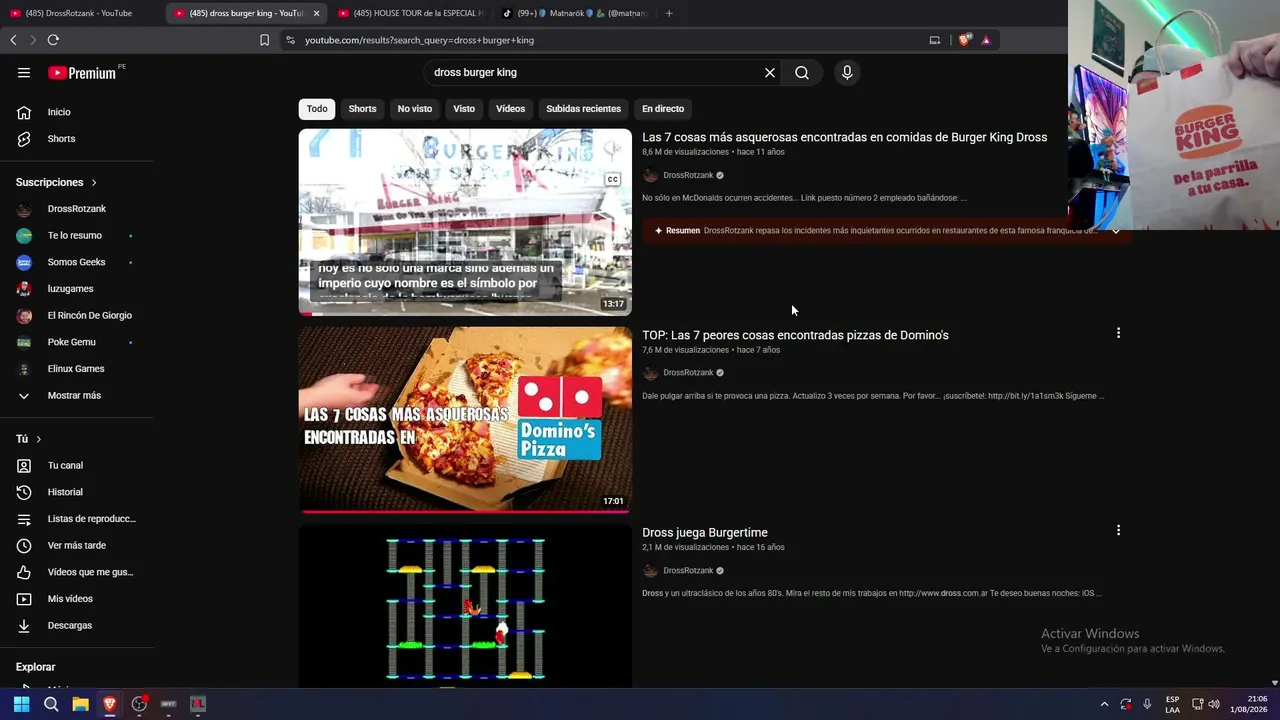Select the No visto filter chip
The image size is (1280, 720).
pos(415,109)
